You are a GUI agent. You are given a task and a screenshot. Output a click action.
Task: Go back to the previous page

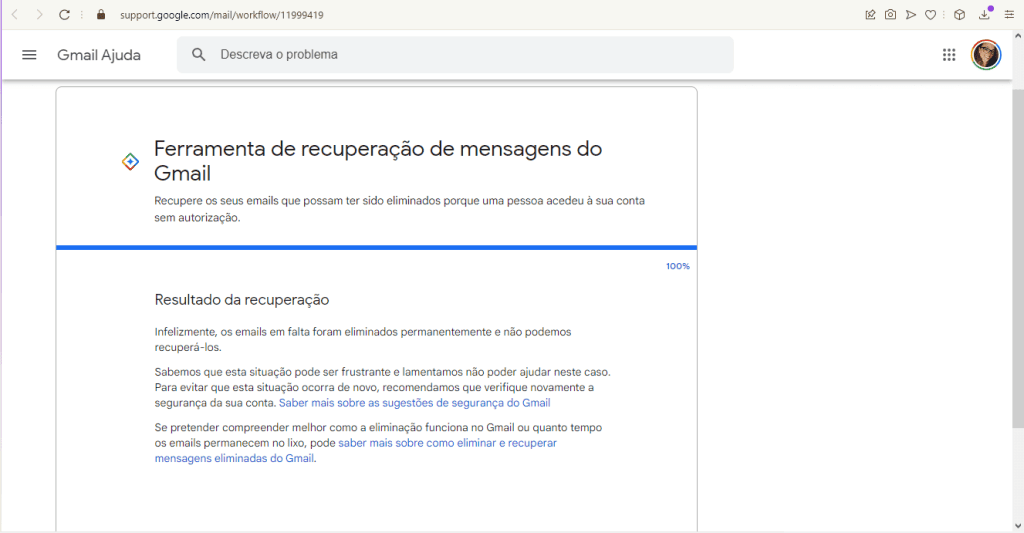pos(15,14)
